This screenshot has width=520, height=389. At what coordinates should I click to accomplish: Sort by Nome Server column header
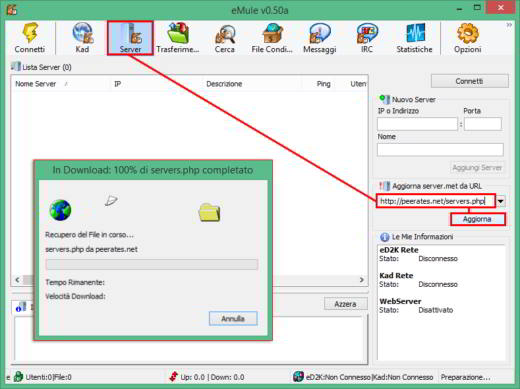coord(35,84)
